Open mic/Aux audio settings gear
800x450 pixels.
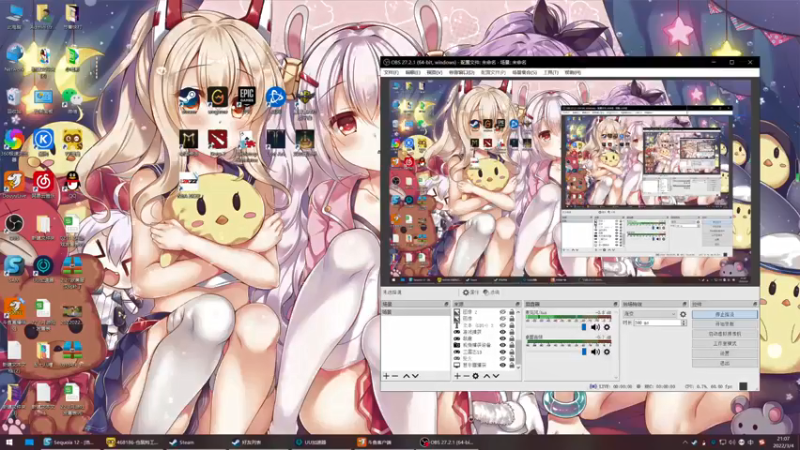[x=607, y=327]
